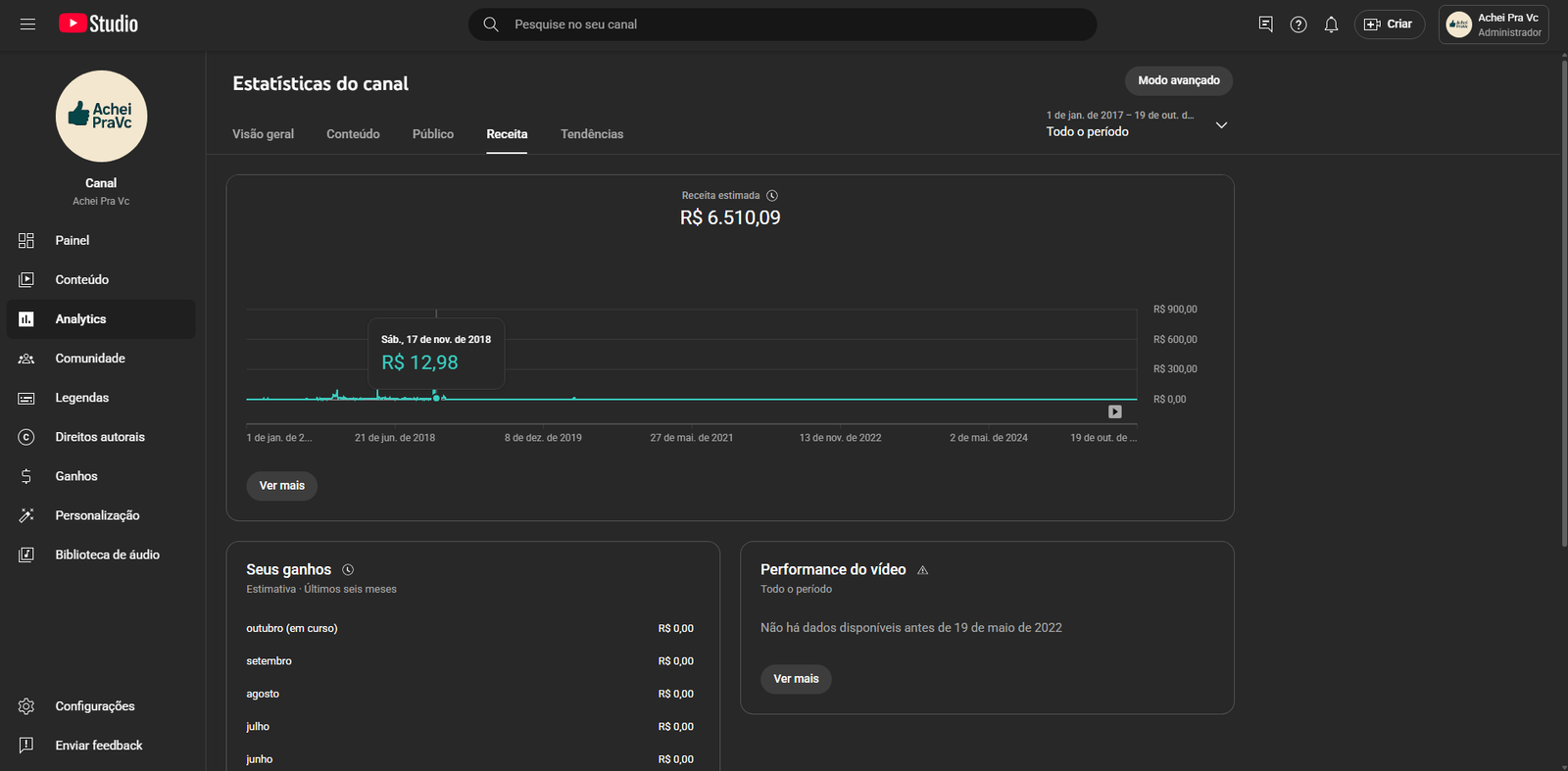1568x771 pixels.
Task: Open the hamburger navigation menu
Action: coord(27,24)
